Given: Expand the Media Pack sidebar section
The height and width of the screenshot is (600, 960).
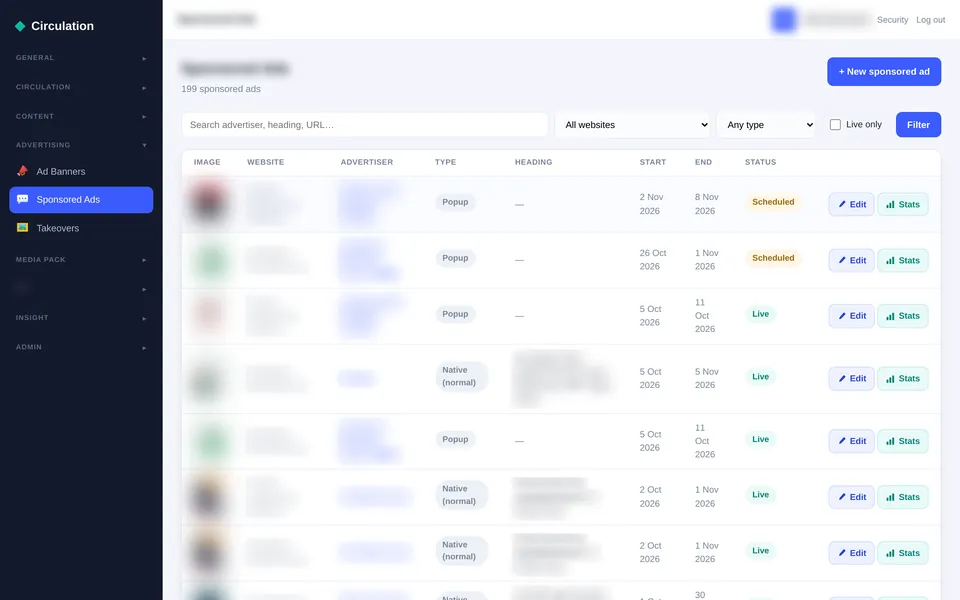Looking at the screenshot, I should coord(81,260).
